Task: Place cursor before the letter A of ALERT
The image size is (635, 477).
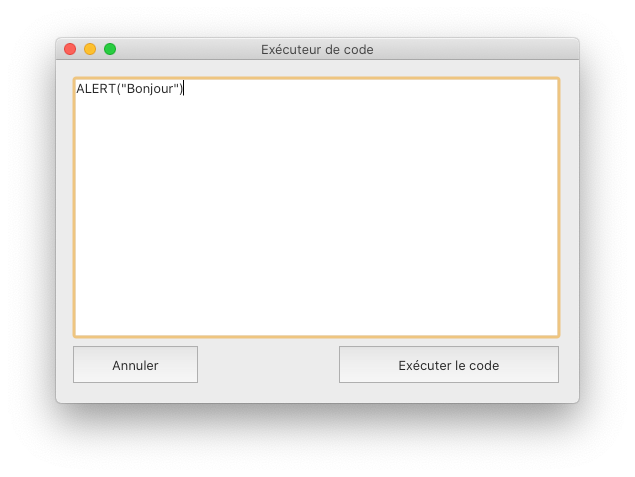Action: coord(77,89)
